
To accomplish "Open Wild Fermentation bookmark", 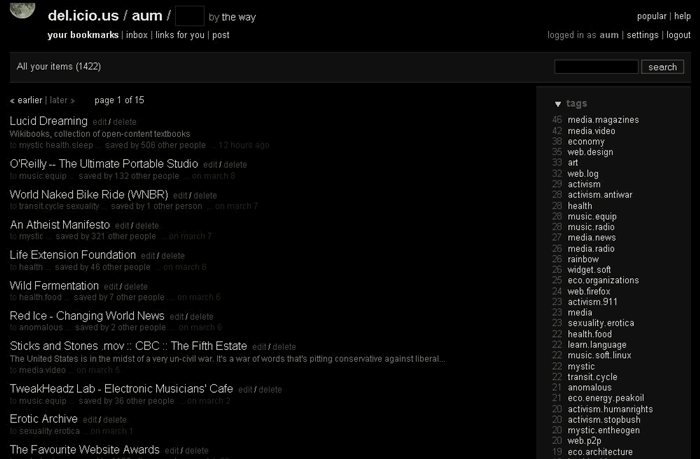I will (54, 286).
